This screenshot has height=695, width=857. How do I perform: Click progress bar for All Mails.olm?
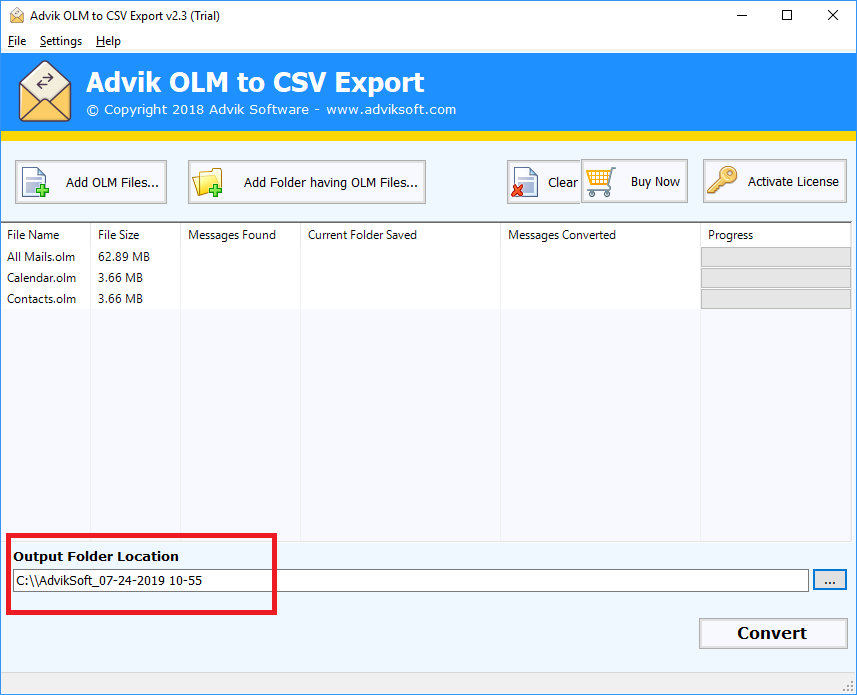tap(776, 257)
